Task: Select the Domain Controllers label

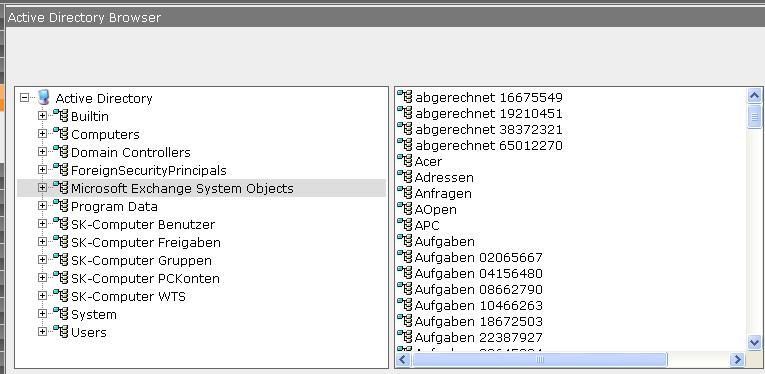Action: [131, 153]
